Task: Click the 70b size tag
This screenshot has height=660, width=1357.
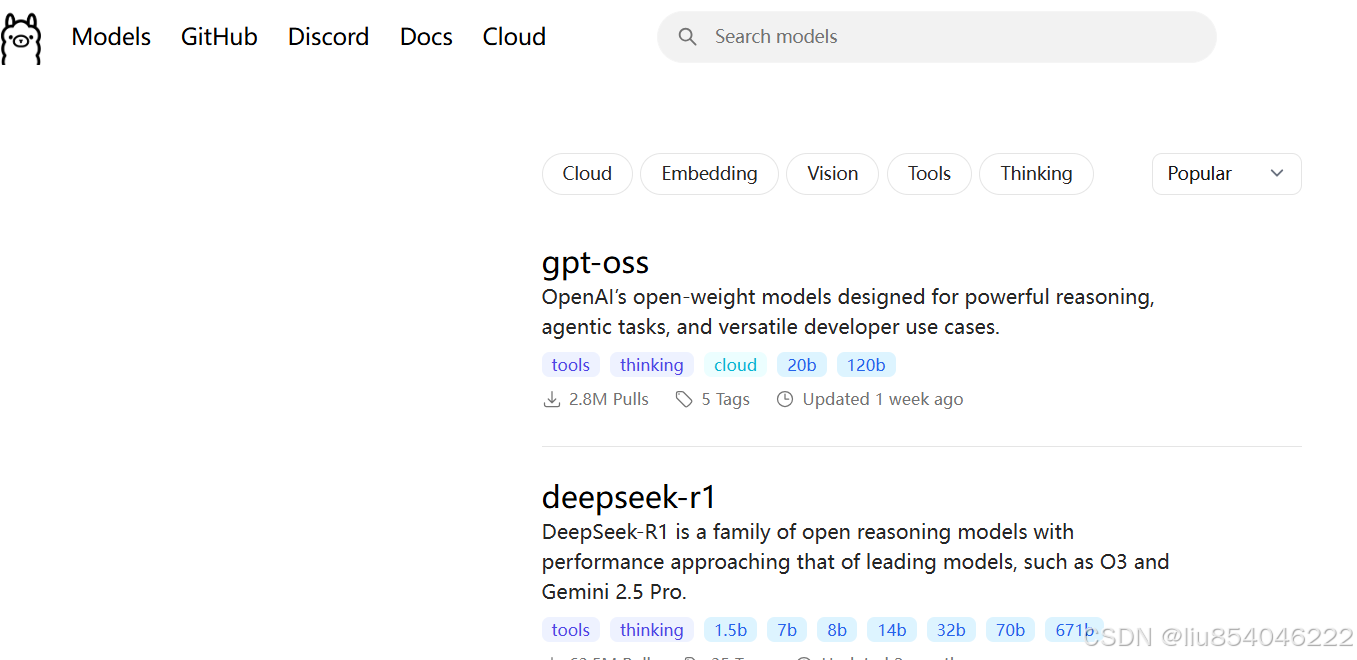Action: [1010, 630]
